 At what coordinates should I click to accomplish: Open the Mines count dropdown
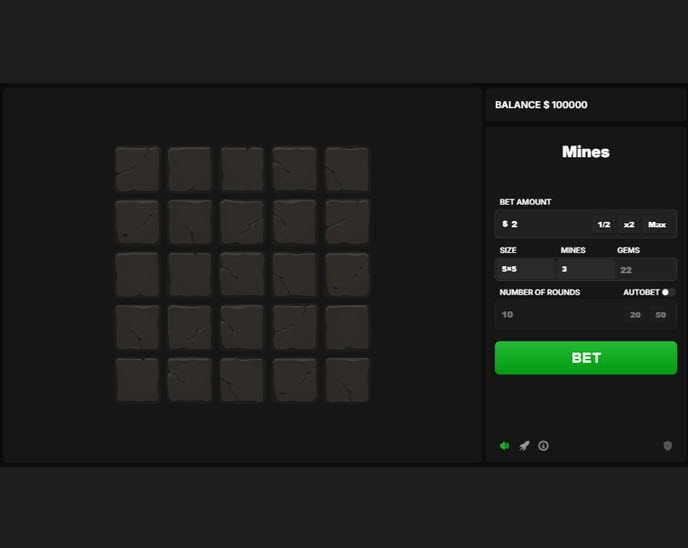[585, 269]
